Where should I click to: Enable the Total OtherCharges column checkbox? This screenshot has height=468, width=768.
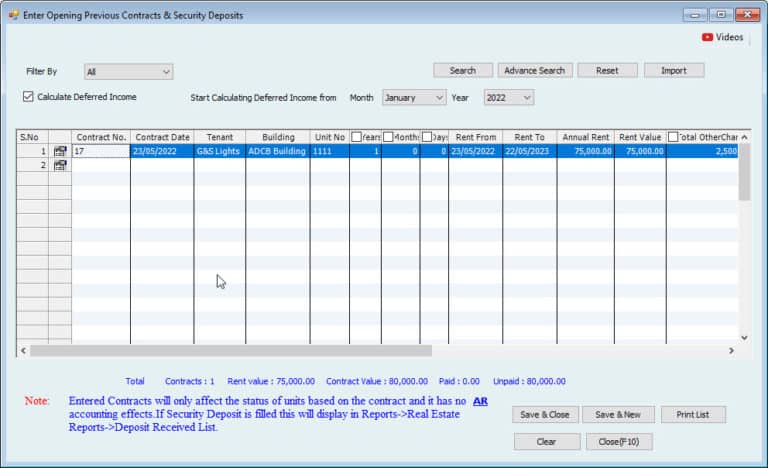673,136
